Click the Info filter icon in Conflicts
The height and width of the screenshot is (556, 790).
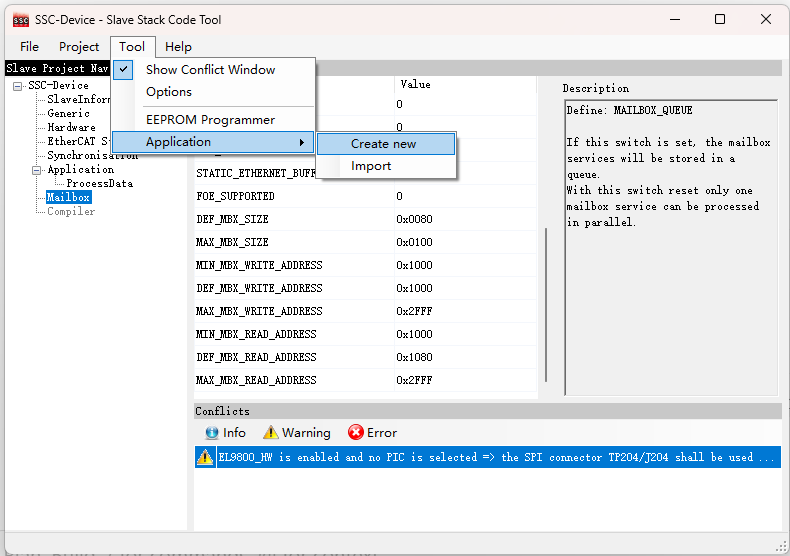212,433
